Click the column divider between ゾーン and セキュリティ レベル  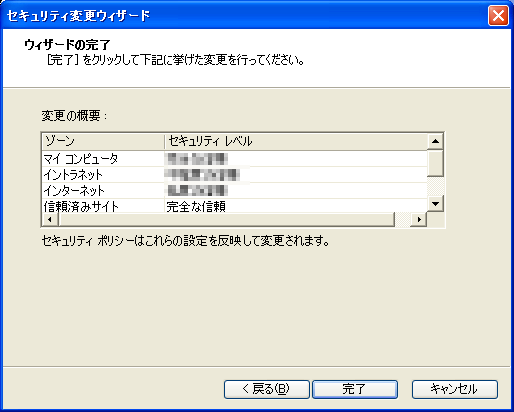[x=164, y=141]
